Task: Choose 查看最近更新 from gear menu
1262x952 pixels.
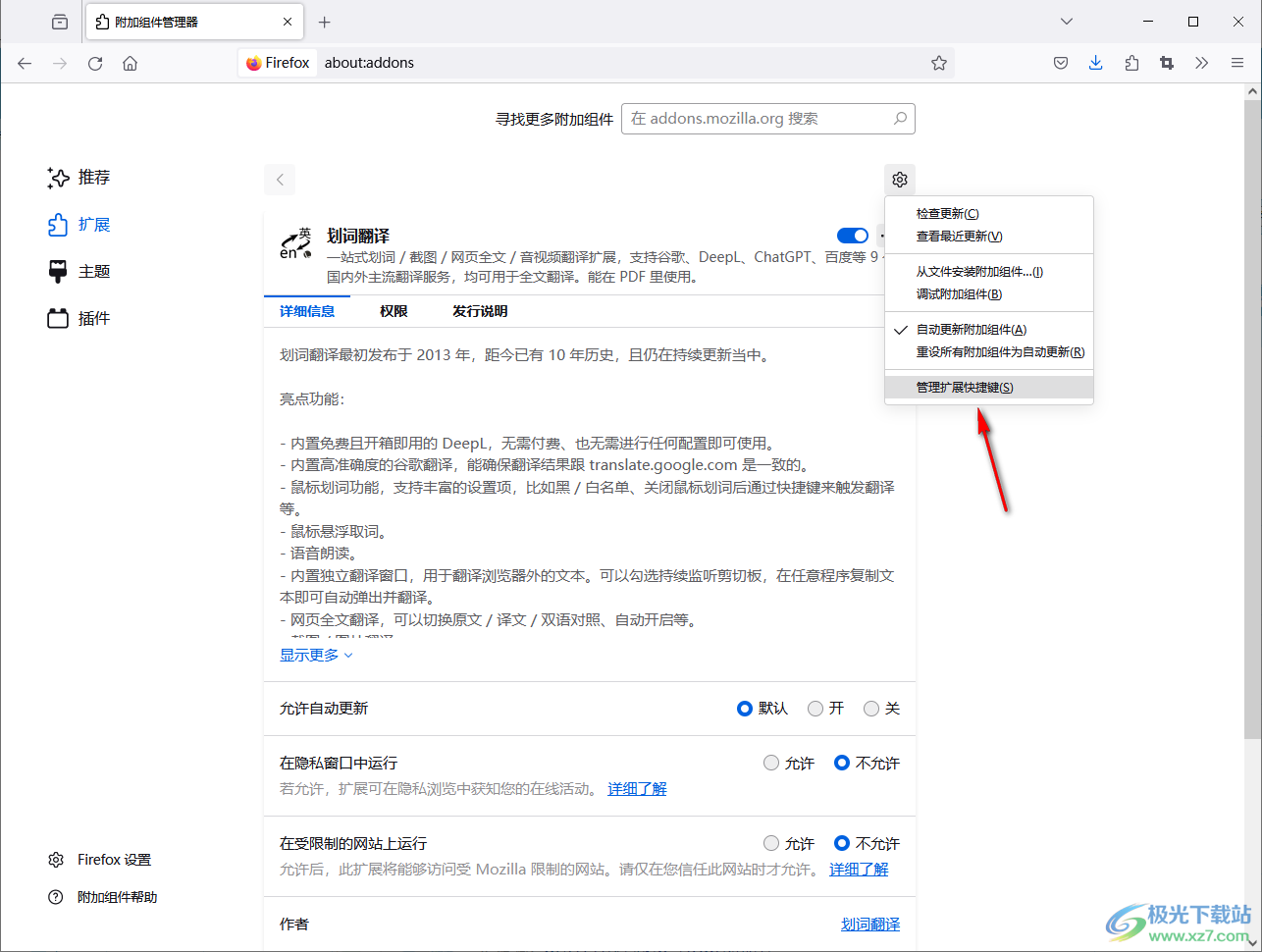Action: [989, 237]
